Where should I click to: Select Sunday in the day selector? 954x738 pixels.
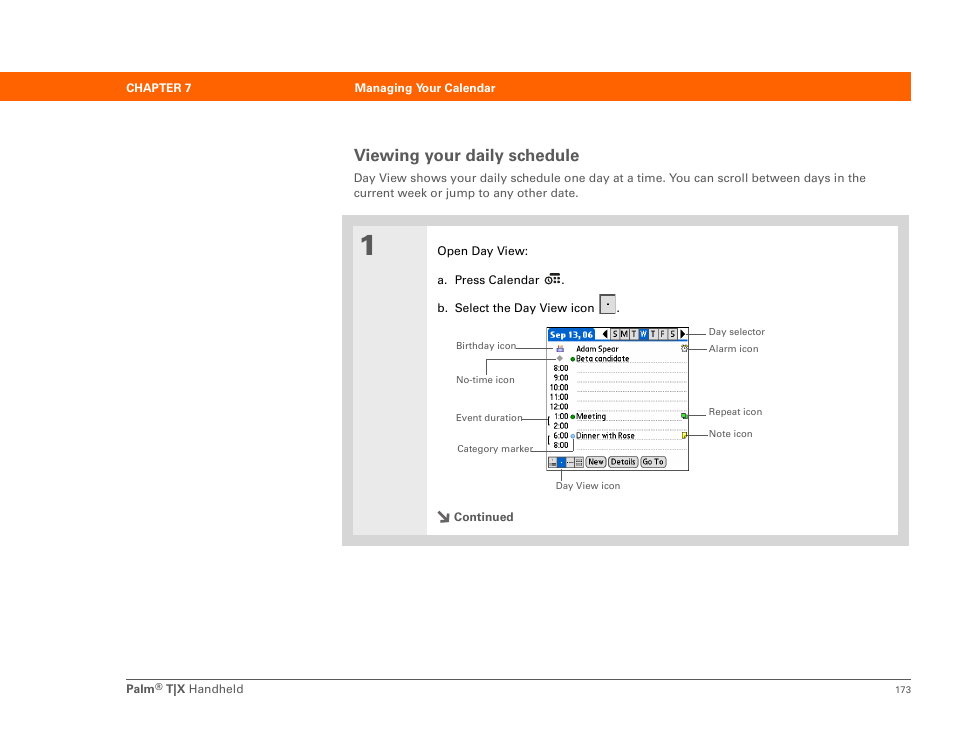[615, 334]
